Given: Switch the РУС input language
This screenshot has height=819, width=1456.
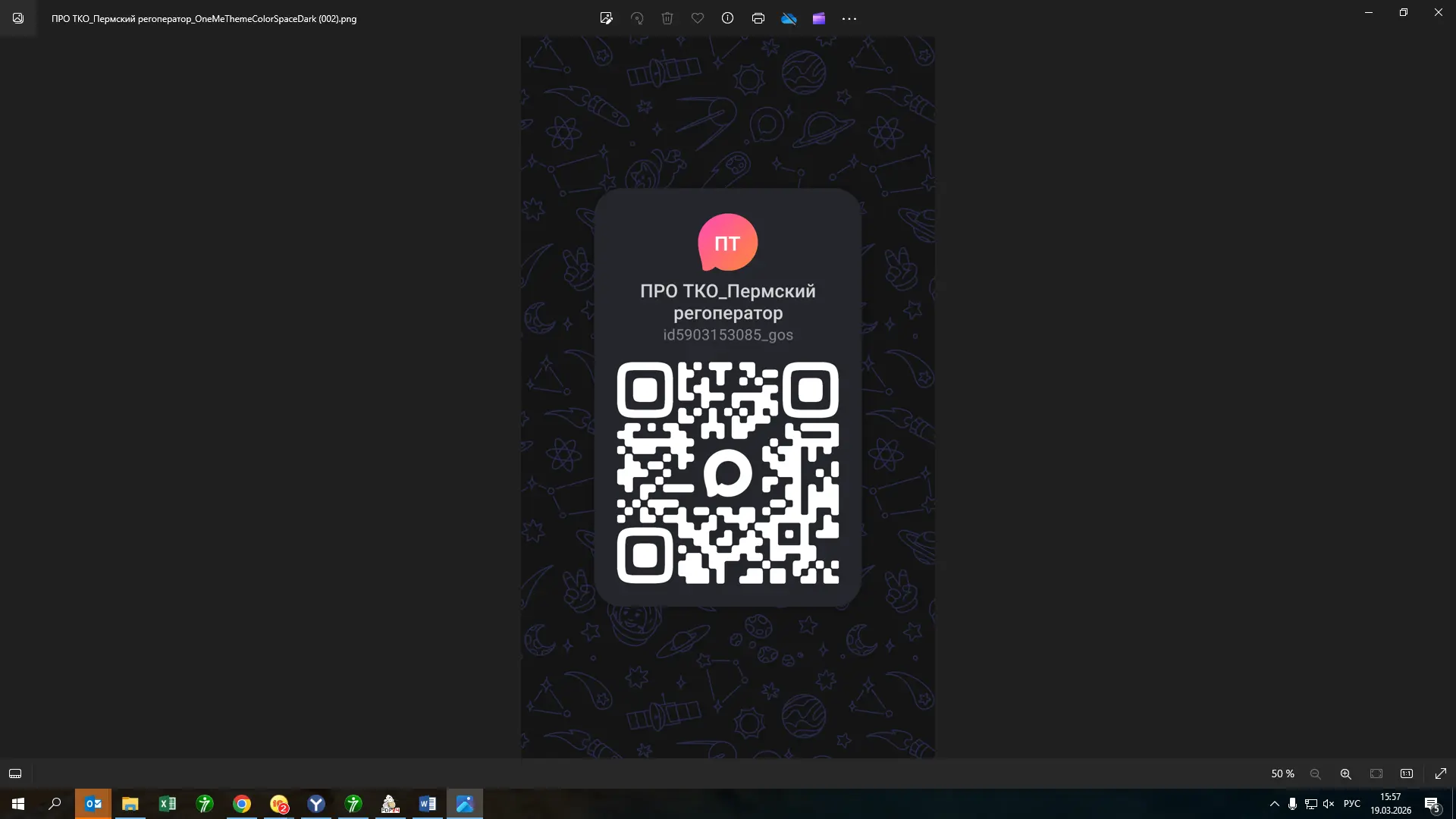Looking at the screenshot, I should click(1352, 804).
